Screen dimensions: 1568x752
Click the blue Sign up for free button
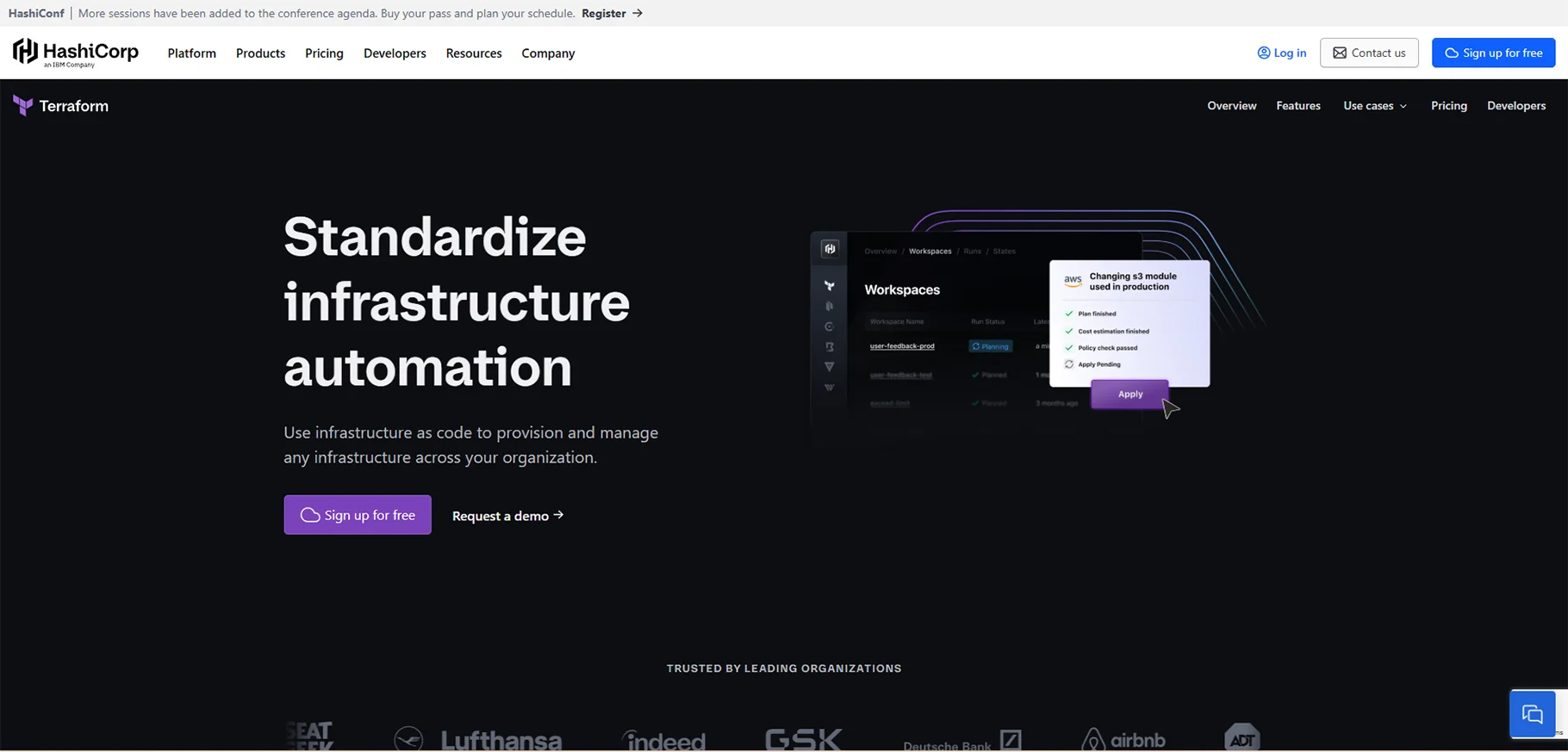1494,53
